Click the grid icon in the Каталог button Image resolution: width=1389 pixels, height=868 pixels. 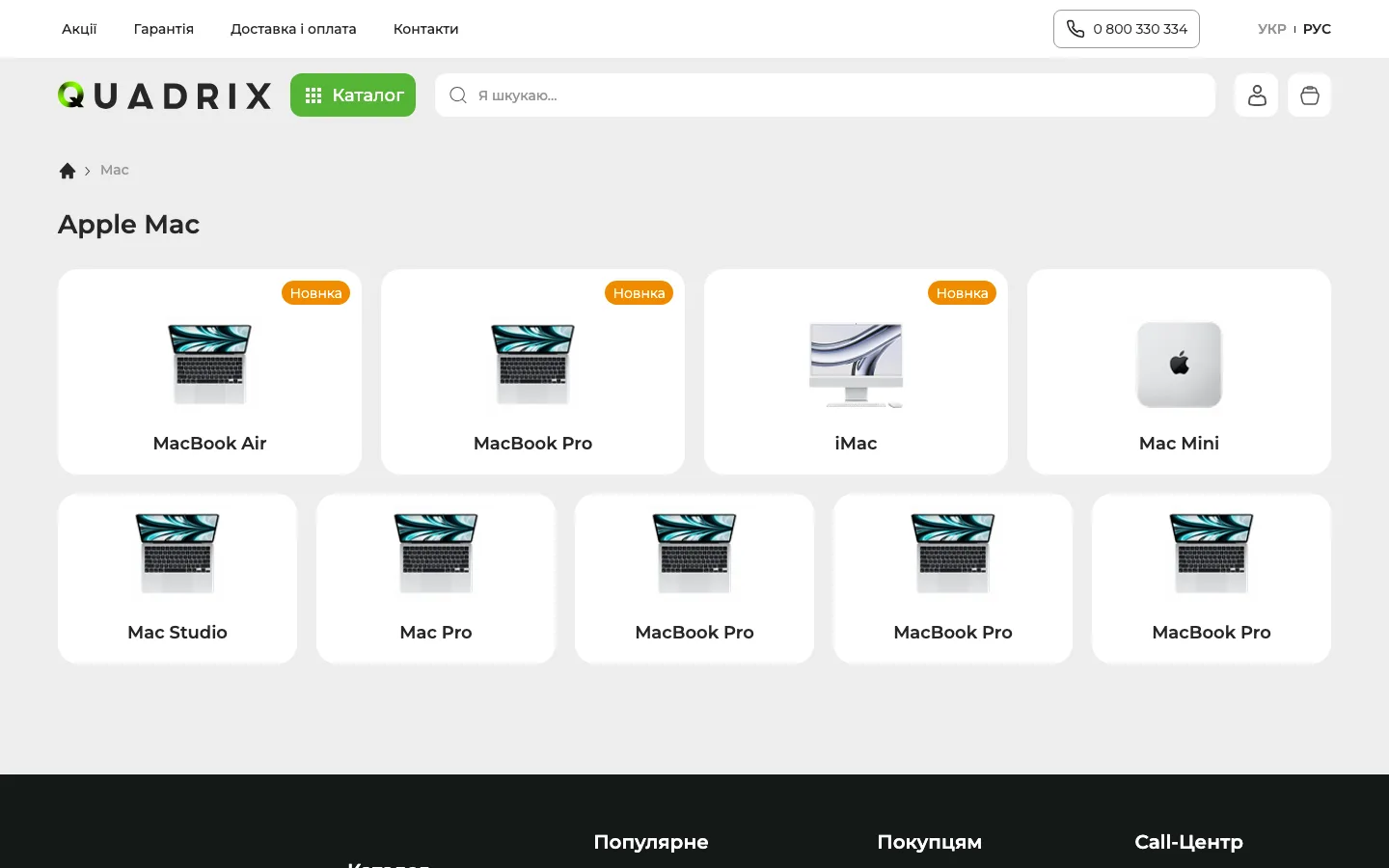[313, 95]
